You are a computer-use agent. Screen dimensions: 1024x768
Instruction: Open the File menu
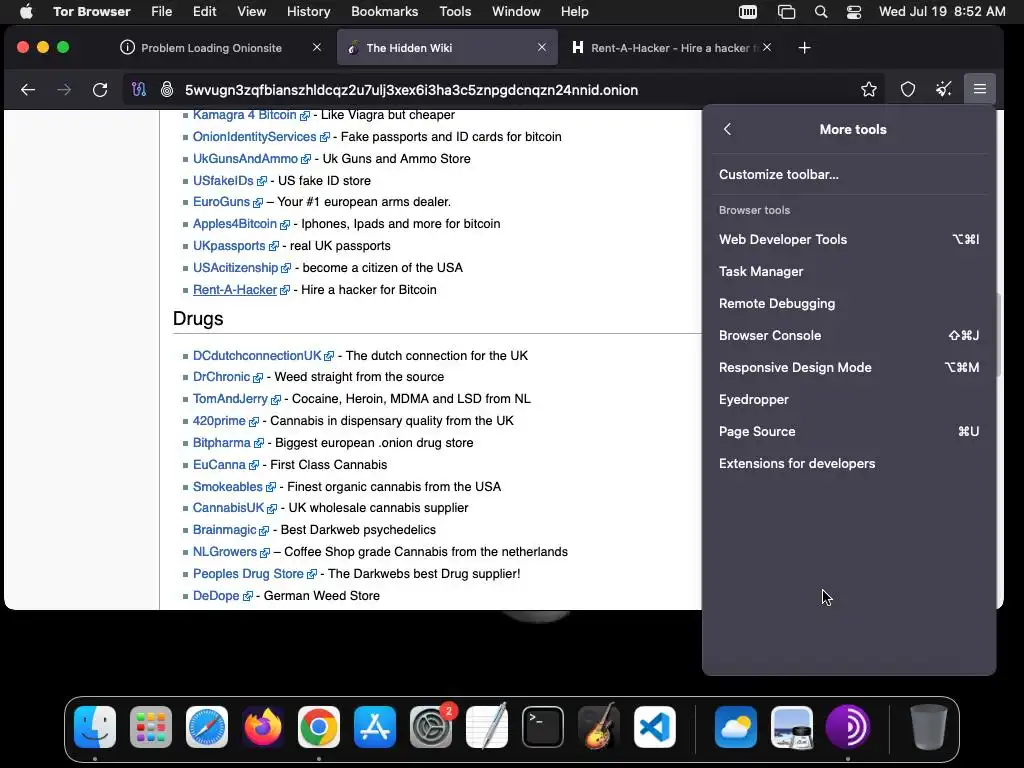pos(161,12)
